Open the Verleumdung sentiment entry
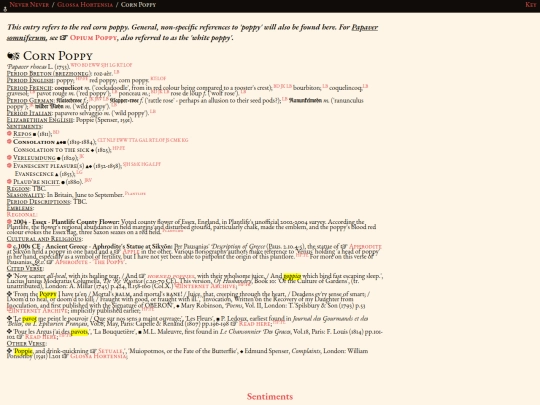This screenshot has height=405, width=540. point(34,158)
